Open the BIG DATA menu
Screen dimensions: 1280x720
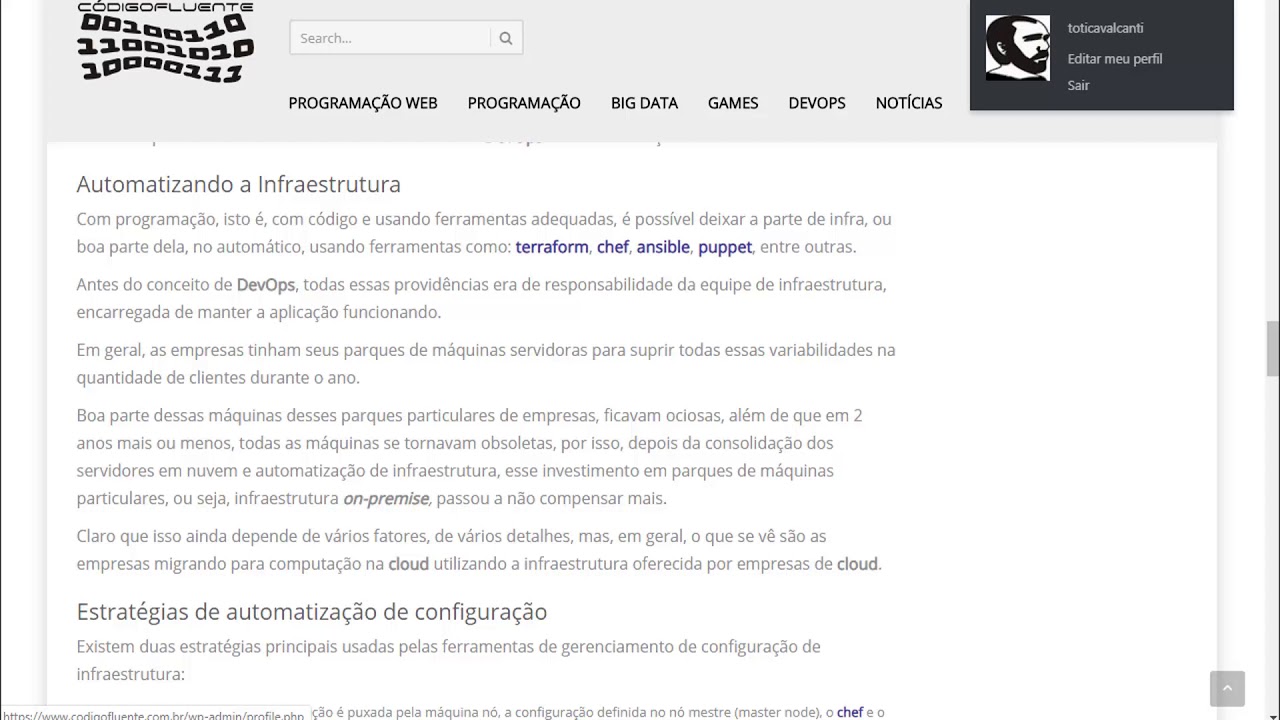pyautogui.click(x=644, y=103)
